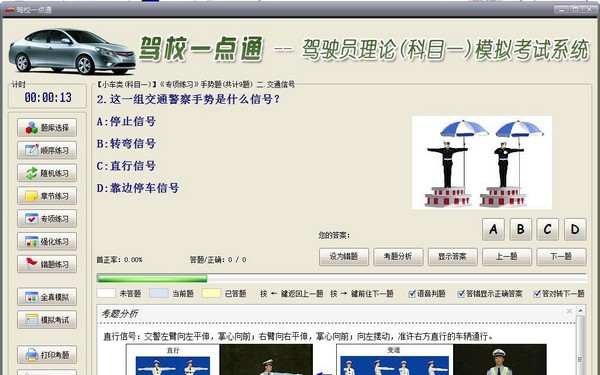Click the white 未答题 legend swatch

click(106, 293)
